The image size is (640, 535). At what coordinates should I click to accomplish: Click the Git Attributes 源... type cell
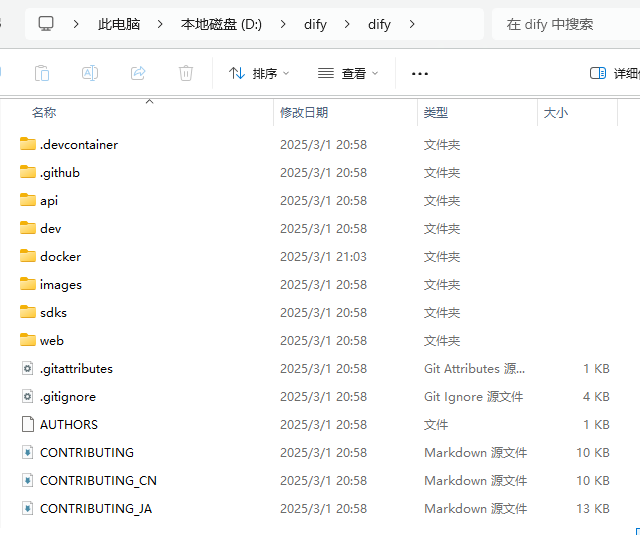[474, 369]
